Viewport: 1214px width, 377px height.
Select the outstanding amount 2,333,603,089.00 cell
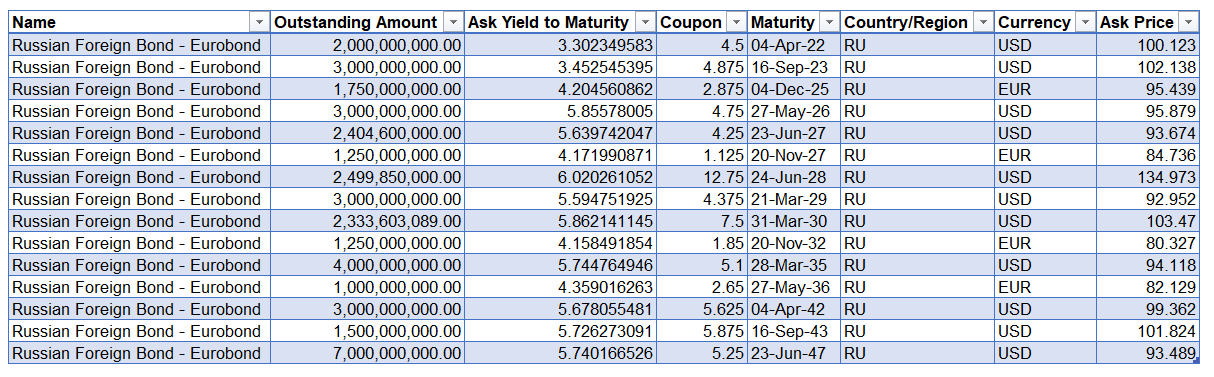[367, 221]
